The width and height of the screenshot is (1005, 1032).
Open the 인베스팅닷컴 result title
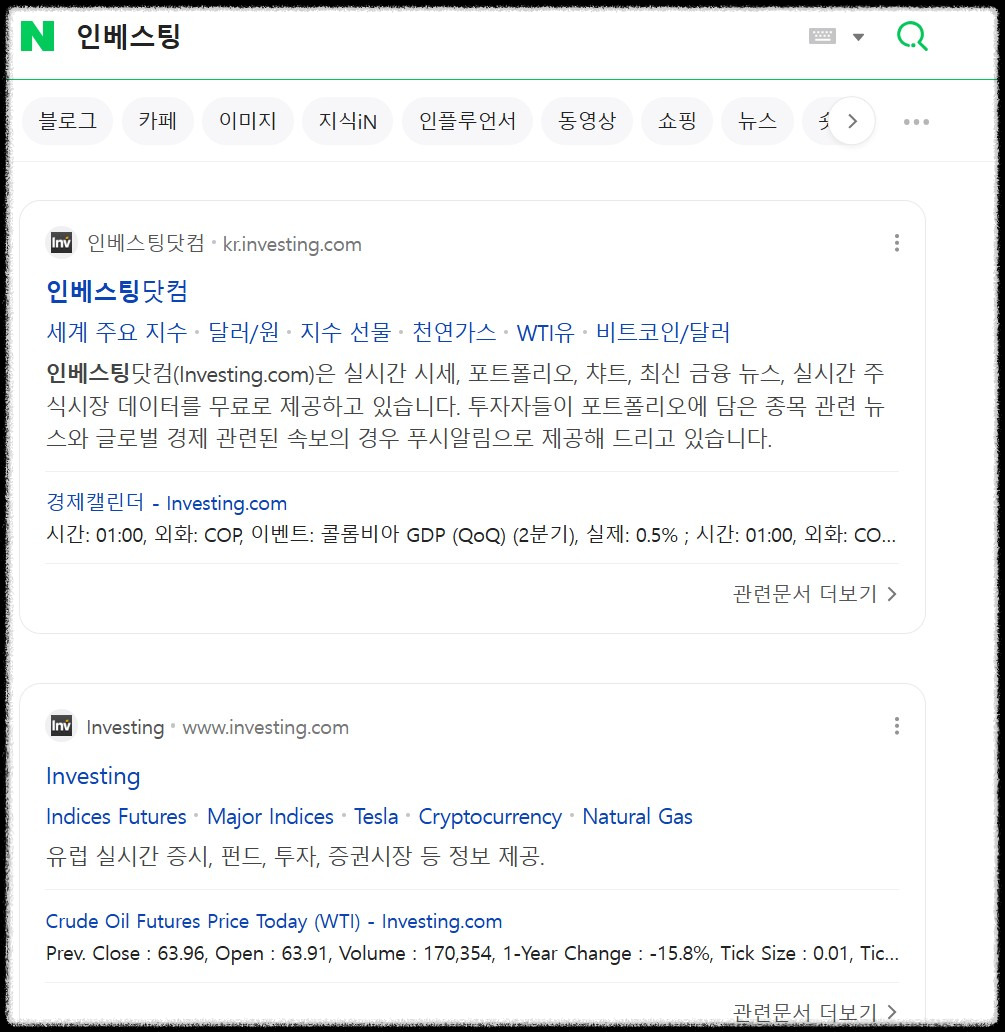(x=117, y=291)
